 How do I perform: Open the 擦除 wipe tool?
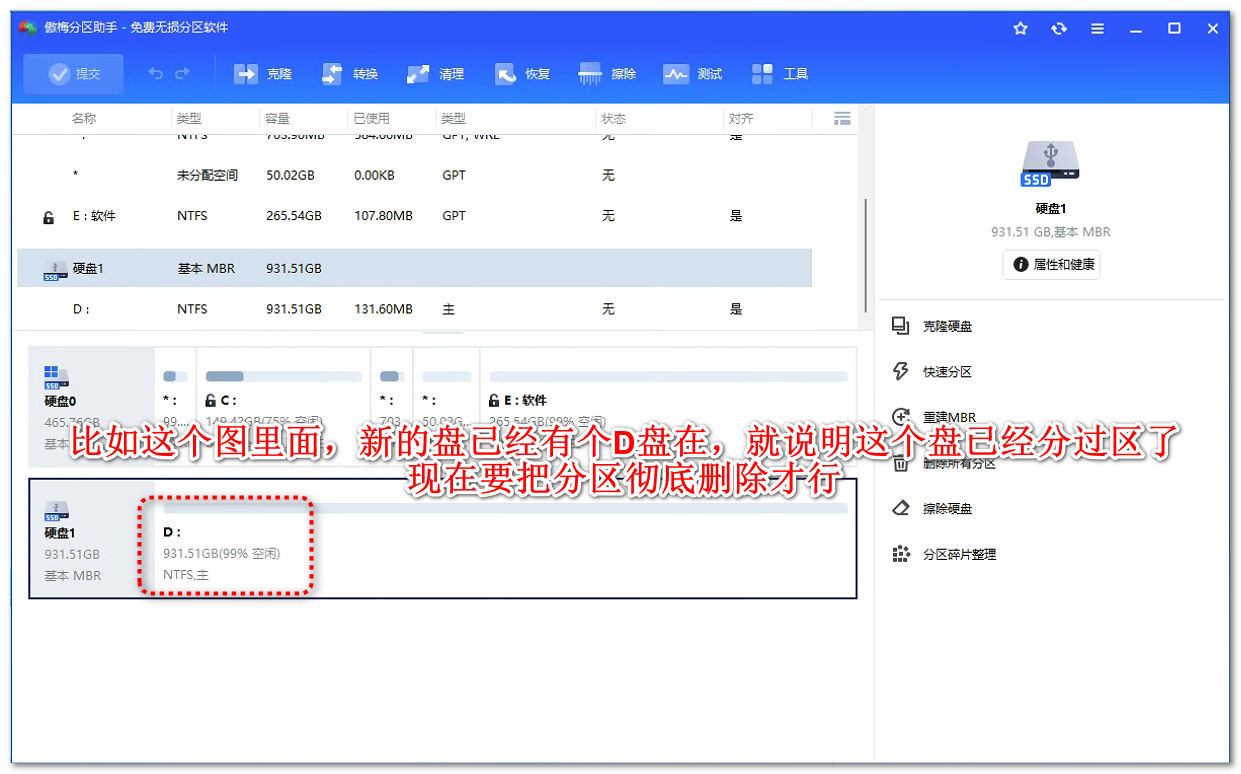point(607,74)
